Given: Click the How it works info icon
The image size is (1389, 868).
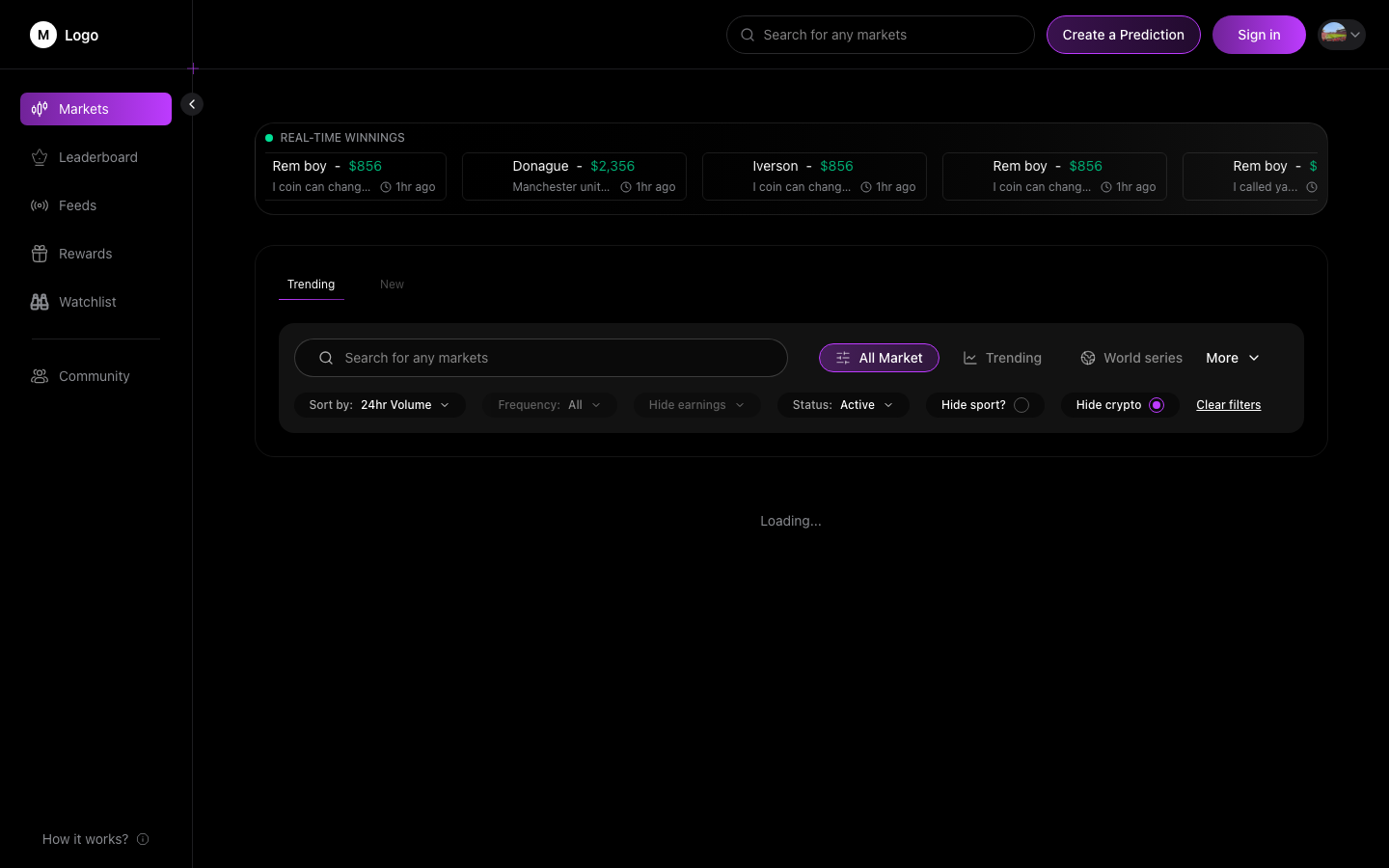Looking at the screenshot, I should point(143,839).
